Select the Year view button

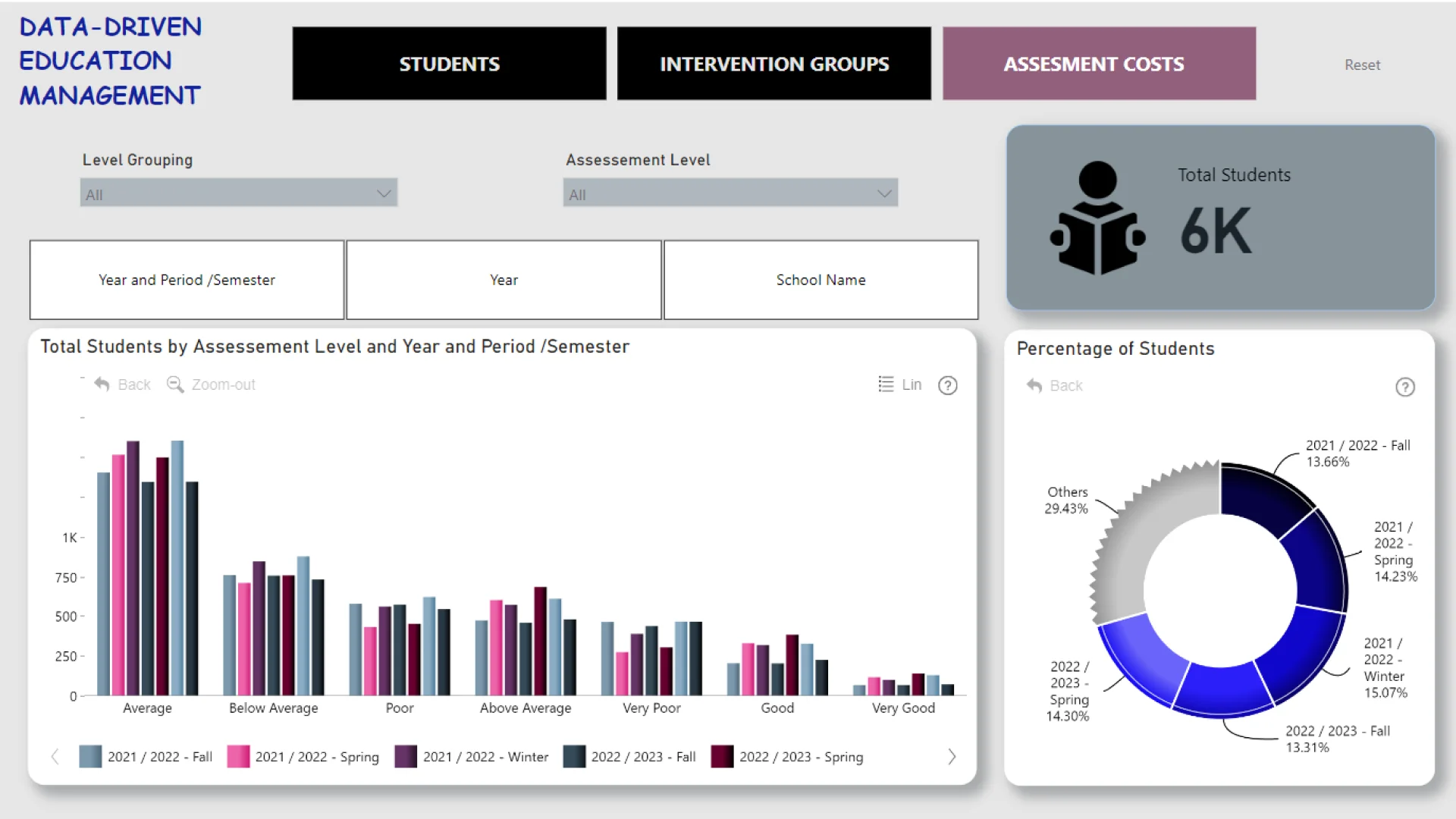point(504,280)
